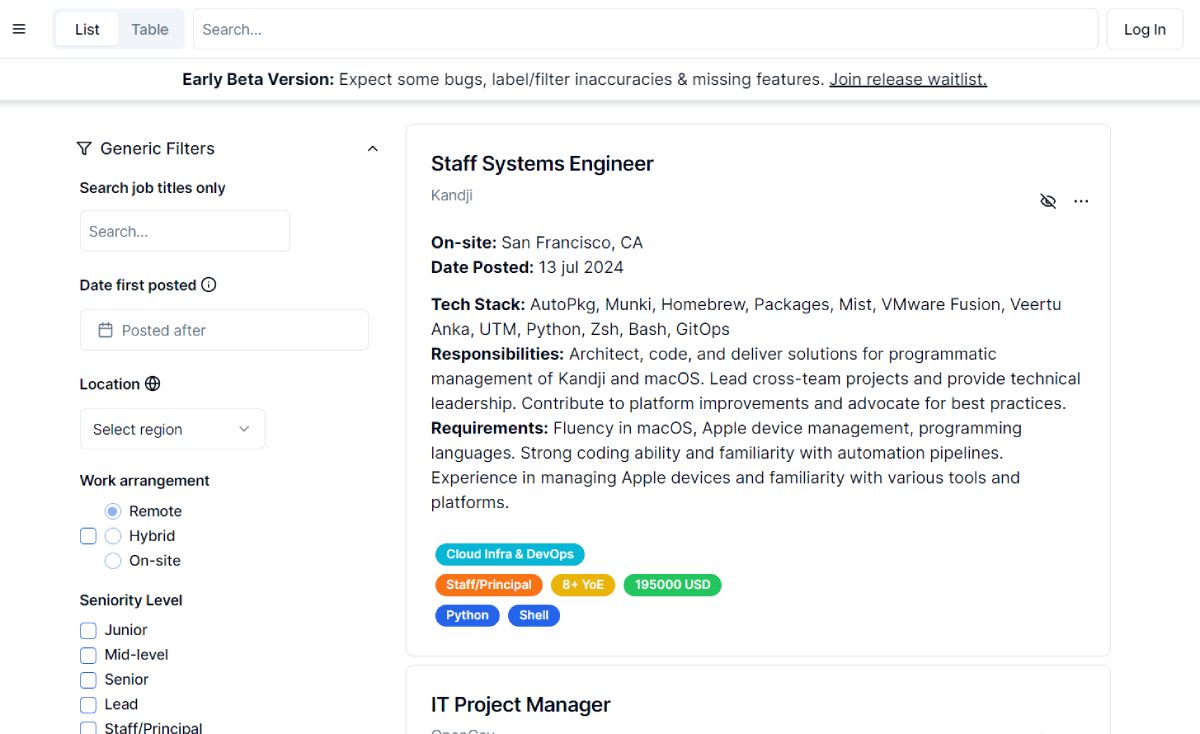Screen dimensions: 1200x734
Task: Click the filter funnel icon
Action: (84, 148)
